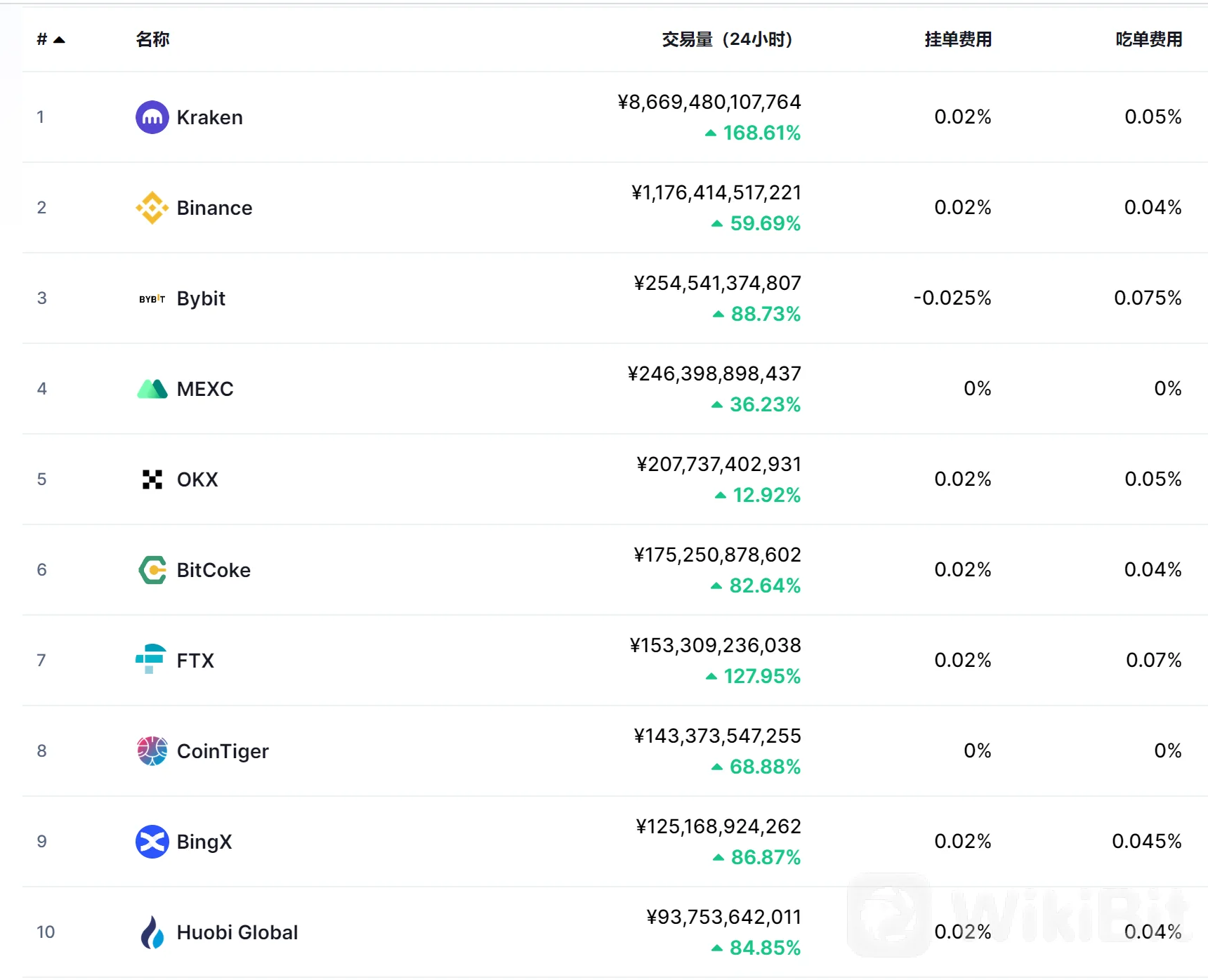Click the BitCoke exchange logo
The image size is (1208, 980).
152,570
